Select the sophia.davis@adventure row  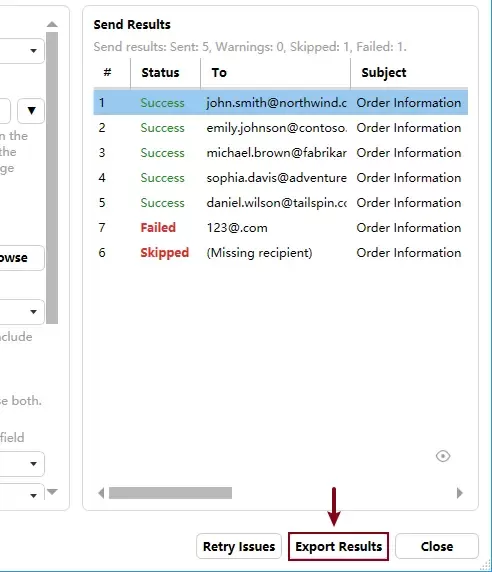pyautogui.click(x=280, y=178)
